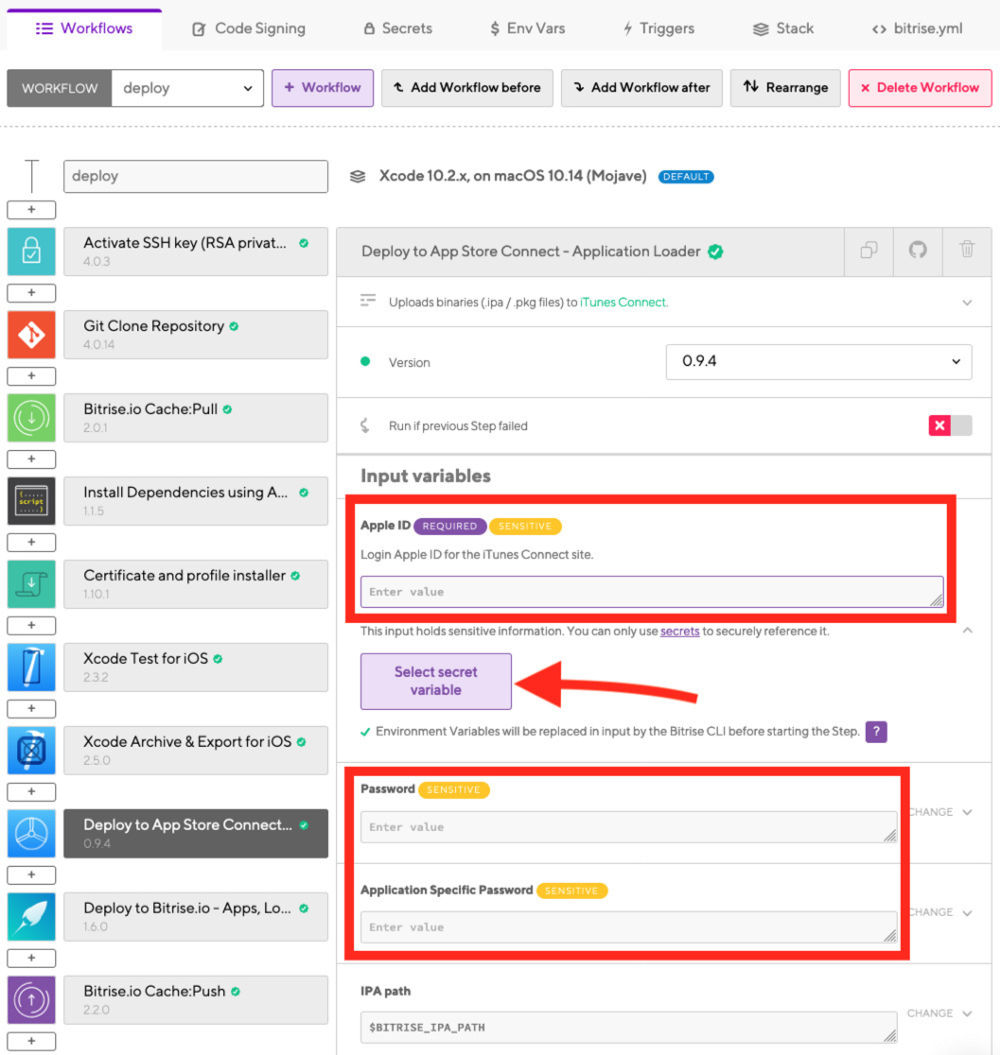
Task: Select the Xcode Test for iOS step
Action: pyautogui.click(x=196, y=667)
